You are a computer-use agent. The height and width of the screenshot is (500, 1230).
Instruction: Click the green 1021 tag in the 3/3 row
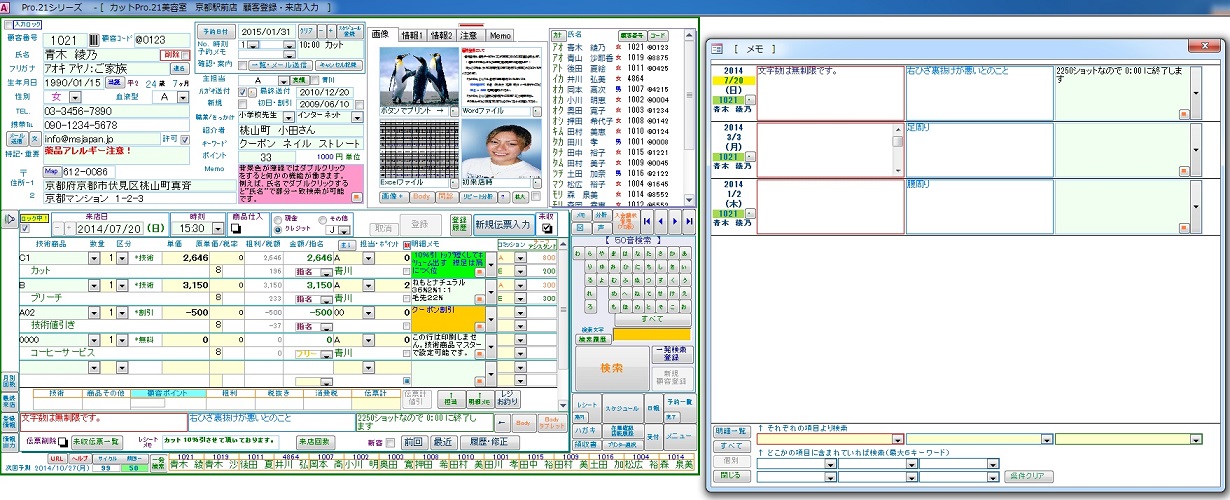729,158
